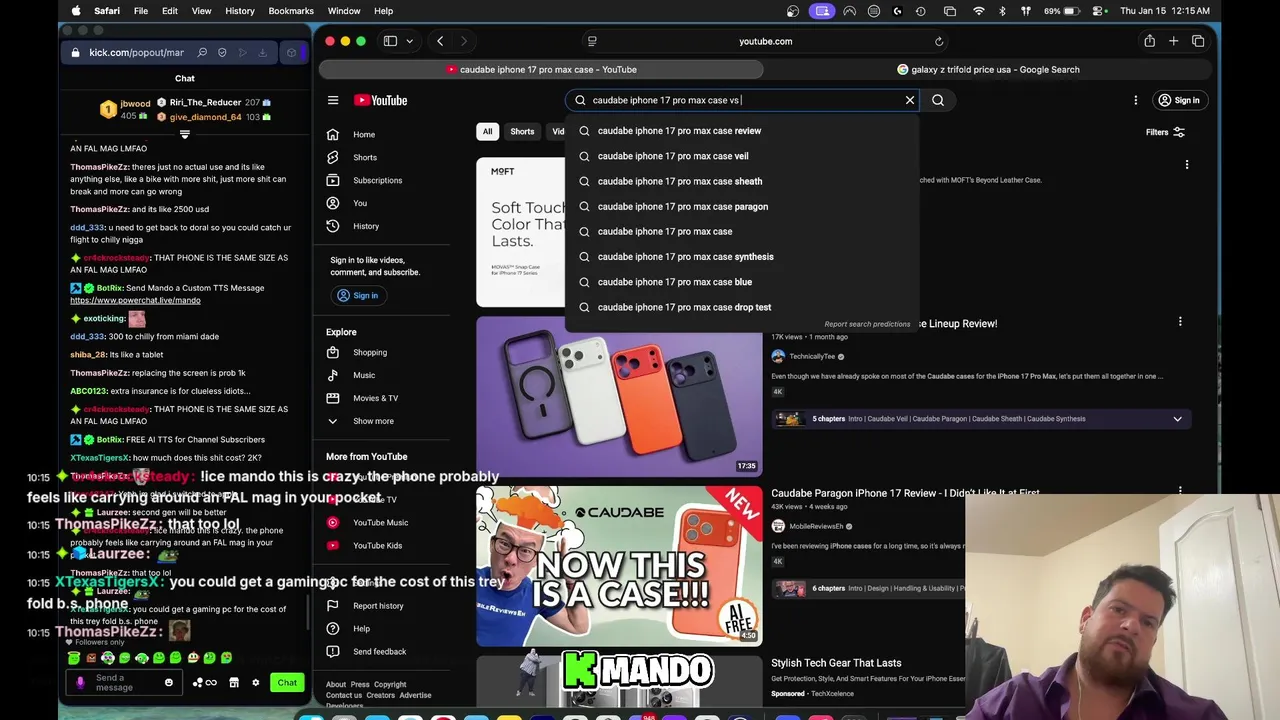
Task: Select the Shorts filter chip
Action: [x=522, y=132]
